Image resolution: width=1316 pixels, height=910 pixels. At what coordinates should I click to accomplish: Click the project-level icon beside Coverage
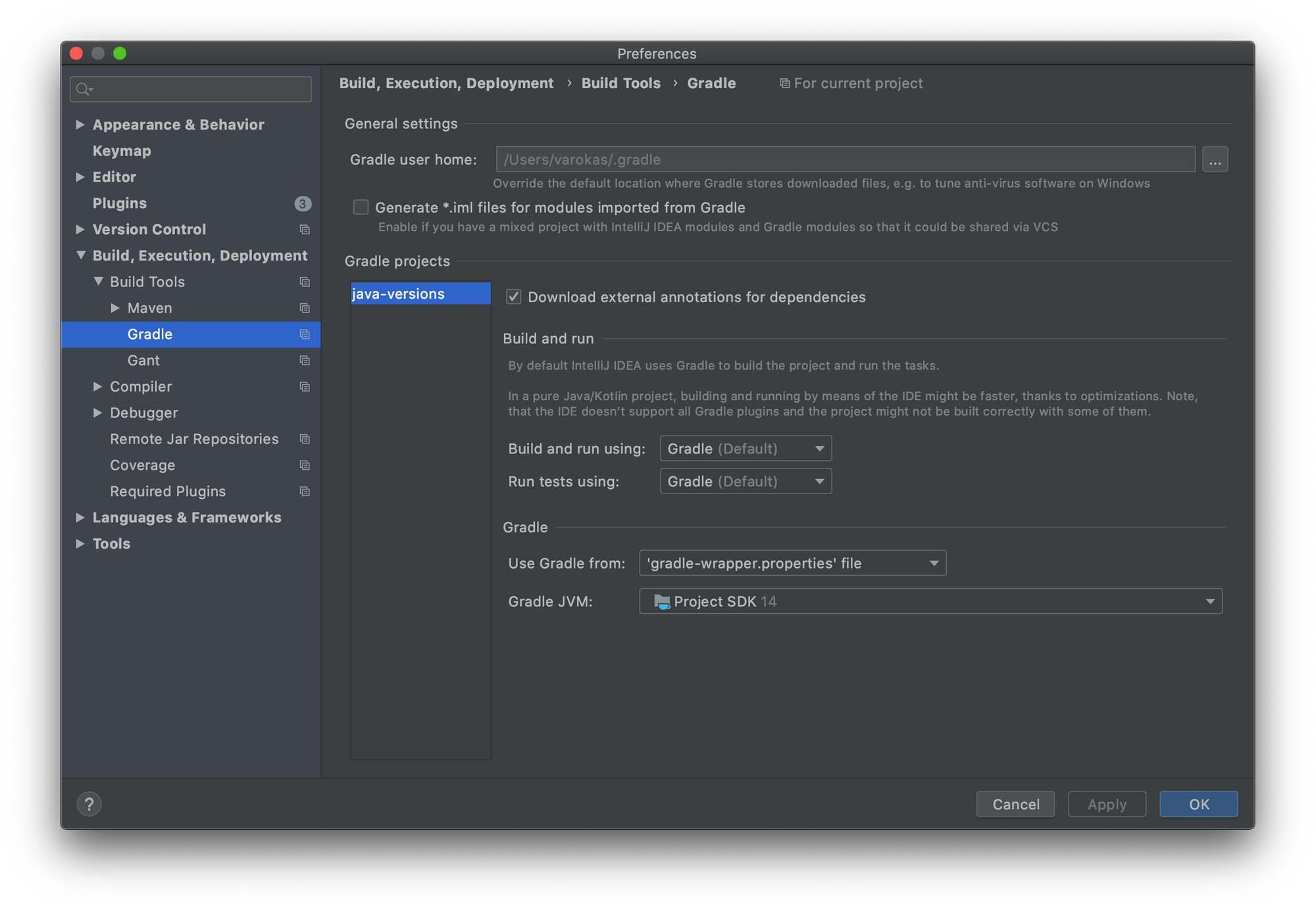pos(305,465)
